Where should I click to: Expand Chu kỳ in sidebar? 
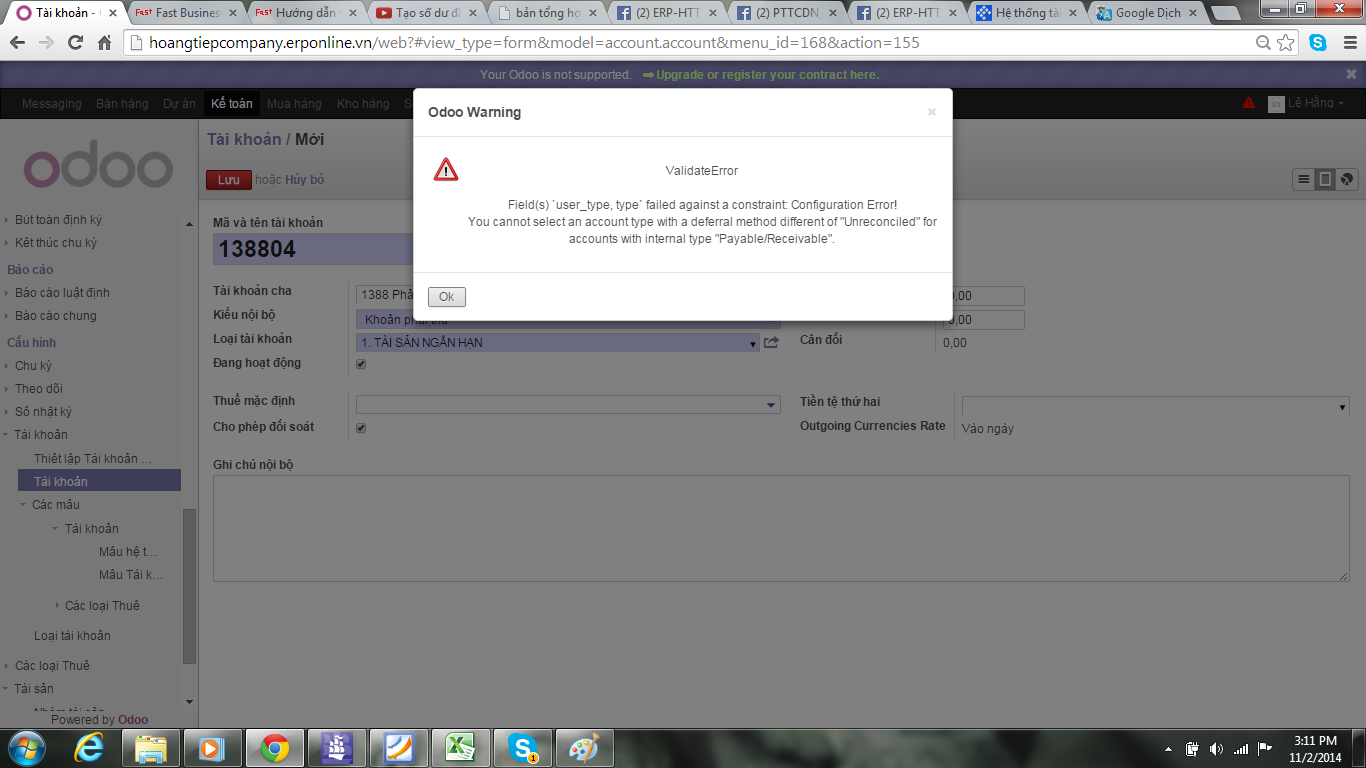[x=33, y=366]
